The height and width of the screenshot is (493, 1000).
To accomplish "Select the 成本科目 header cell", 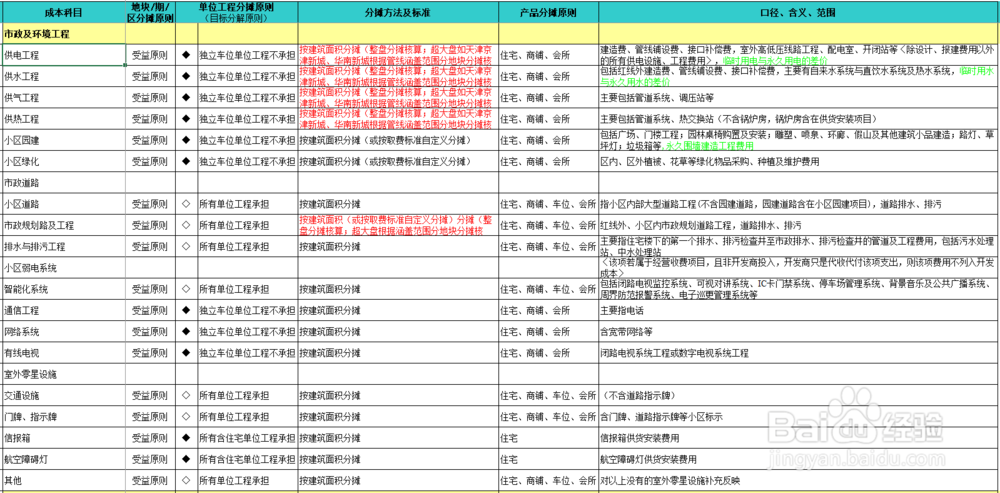I will [x=62, y=12].
